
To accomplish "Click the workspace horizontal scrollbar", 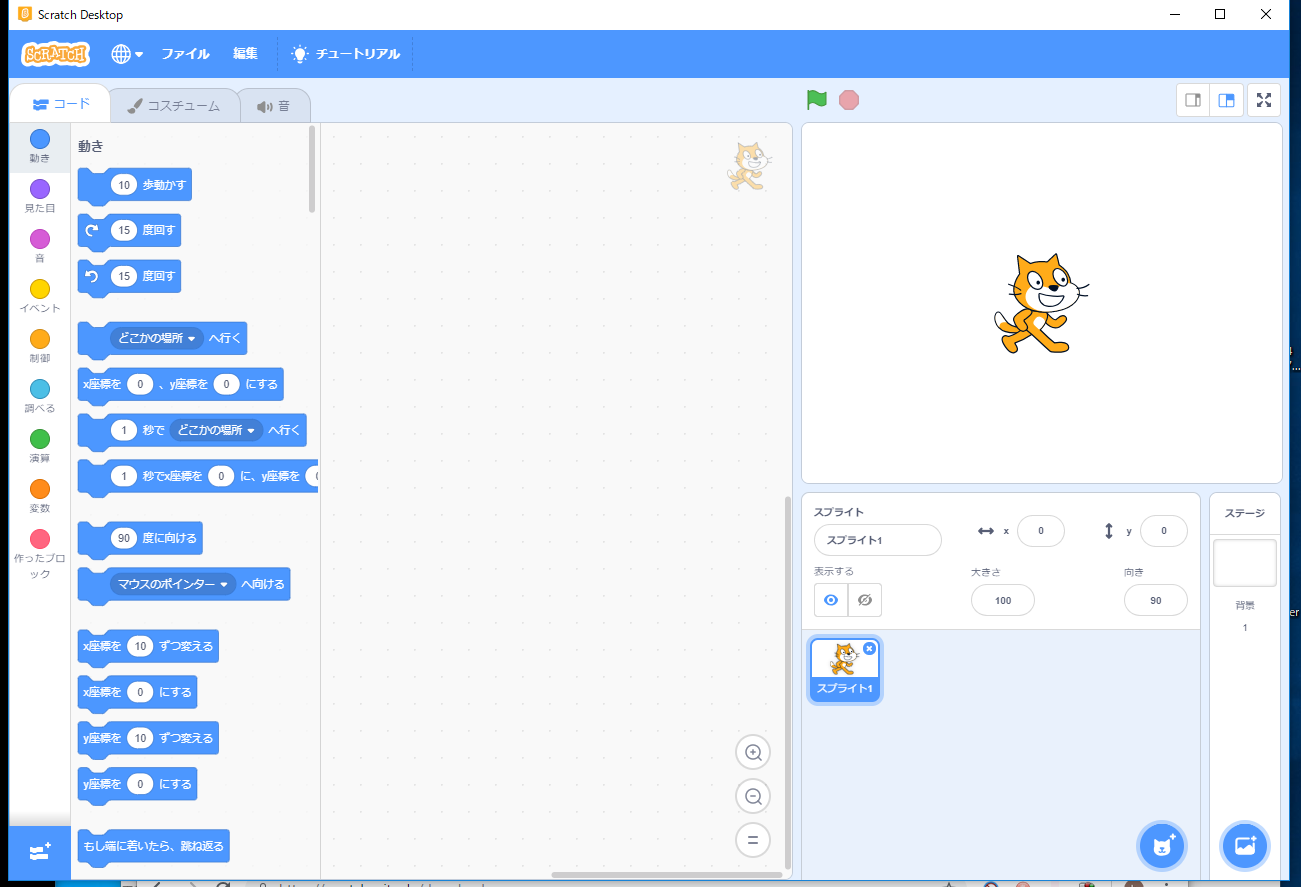I will 668,875.
